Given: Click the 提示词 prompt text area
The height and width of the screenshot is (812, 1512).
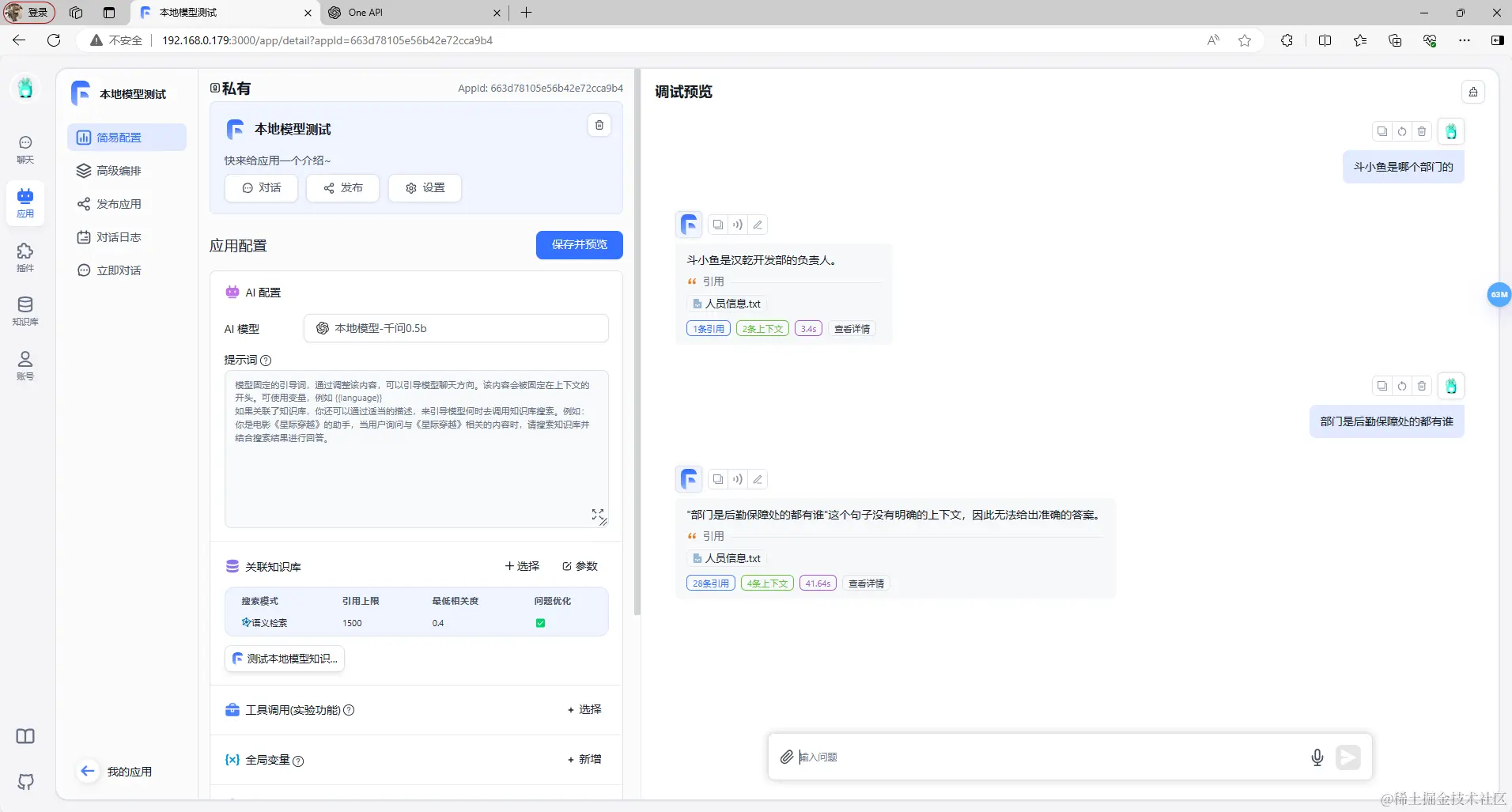Looking at the screenshot, I should pos(417,449).
